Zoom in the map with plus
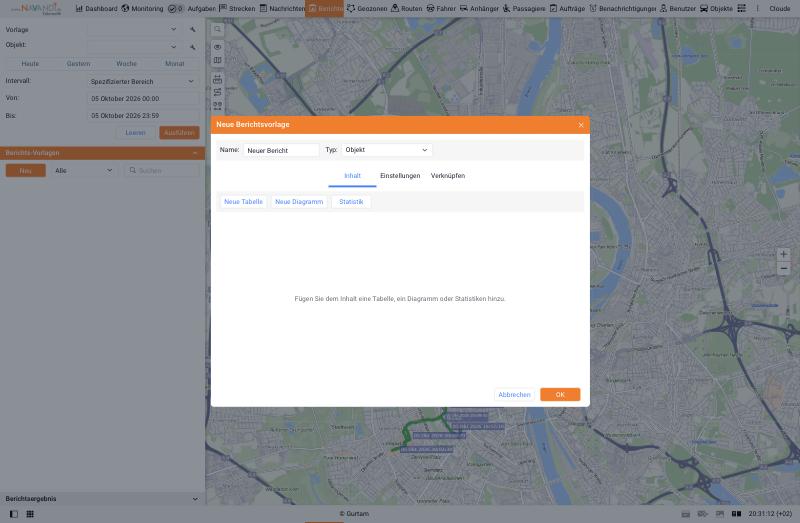The width and height of the screenshot is (800, 523). coord(783,254)
